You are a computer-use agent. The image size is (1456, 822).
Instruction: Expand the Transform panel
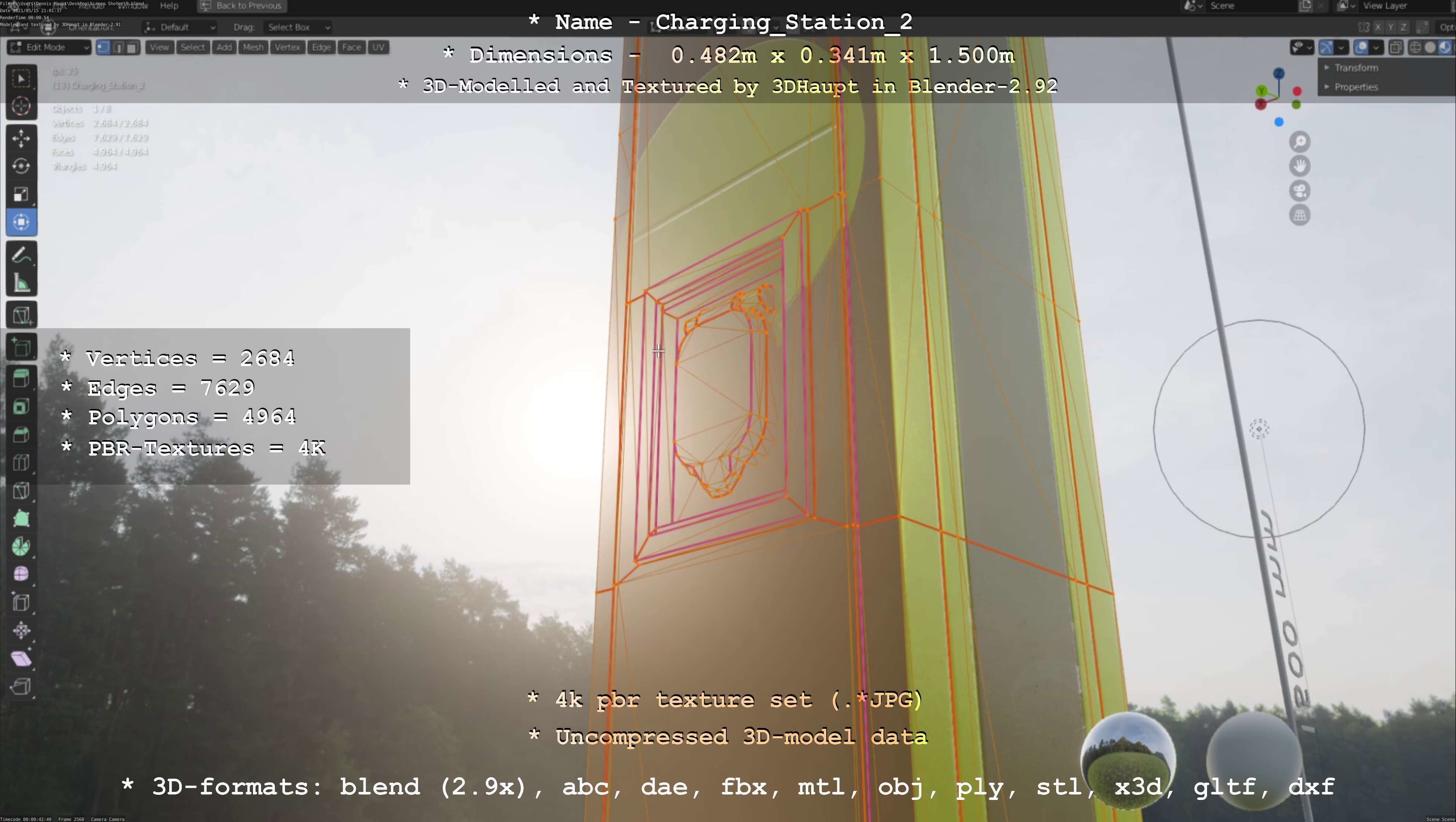[x=1355, y=68]
